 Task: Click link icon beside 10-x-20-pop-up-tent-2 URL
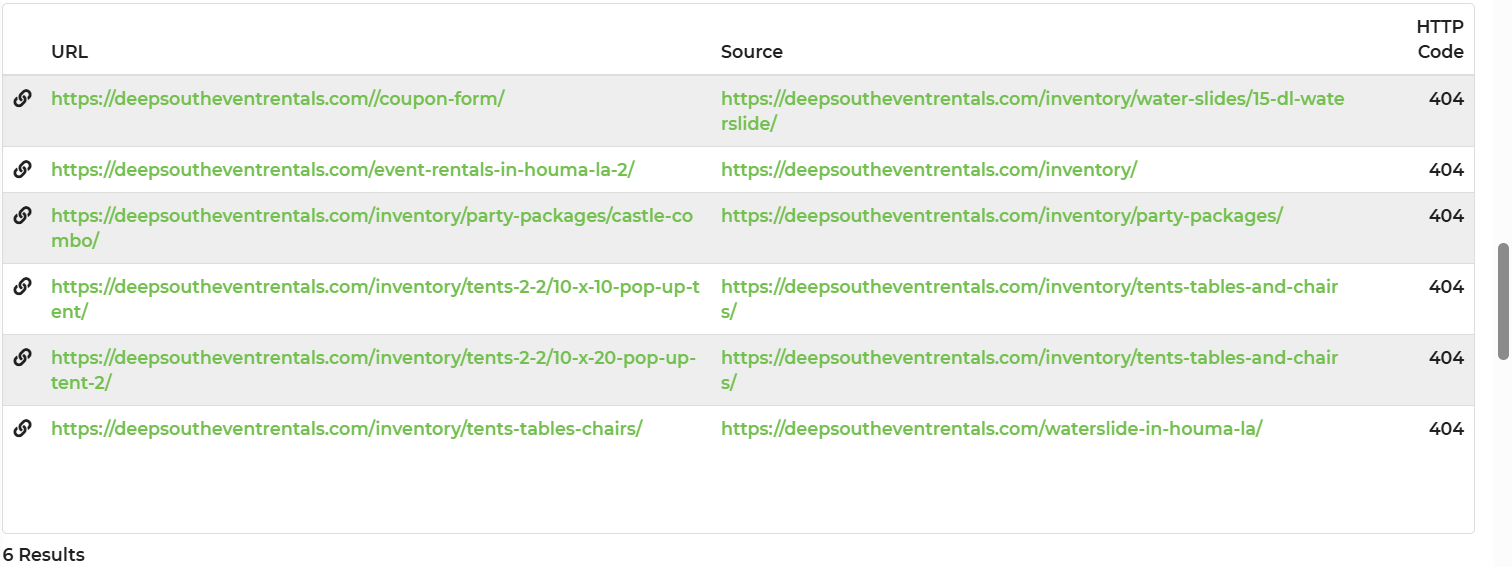22,357
